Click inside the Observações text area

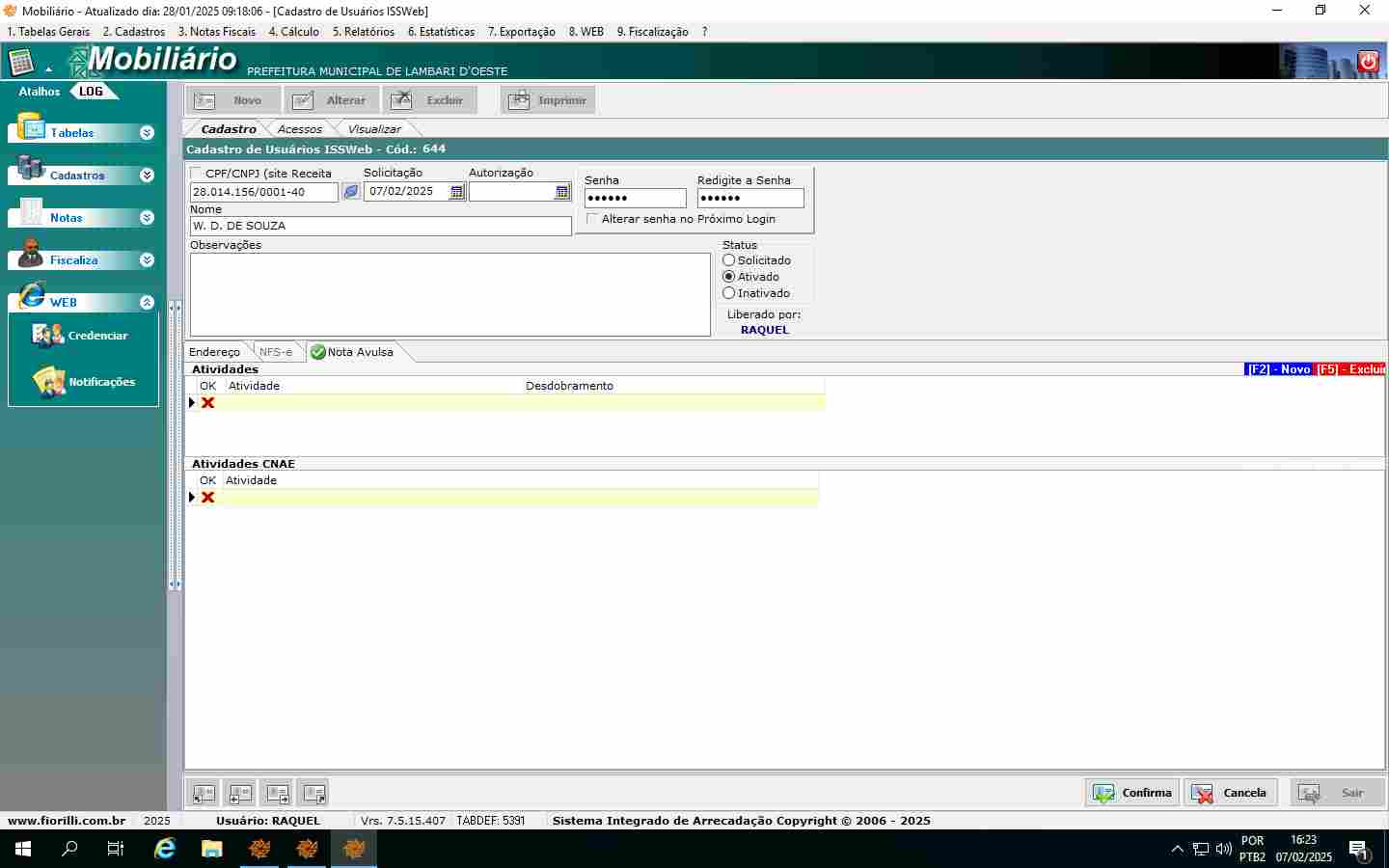coord(449,294)
